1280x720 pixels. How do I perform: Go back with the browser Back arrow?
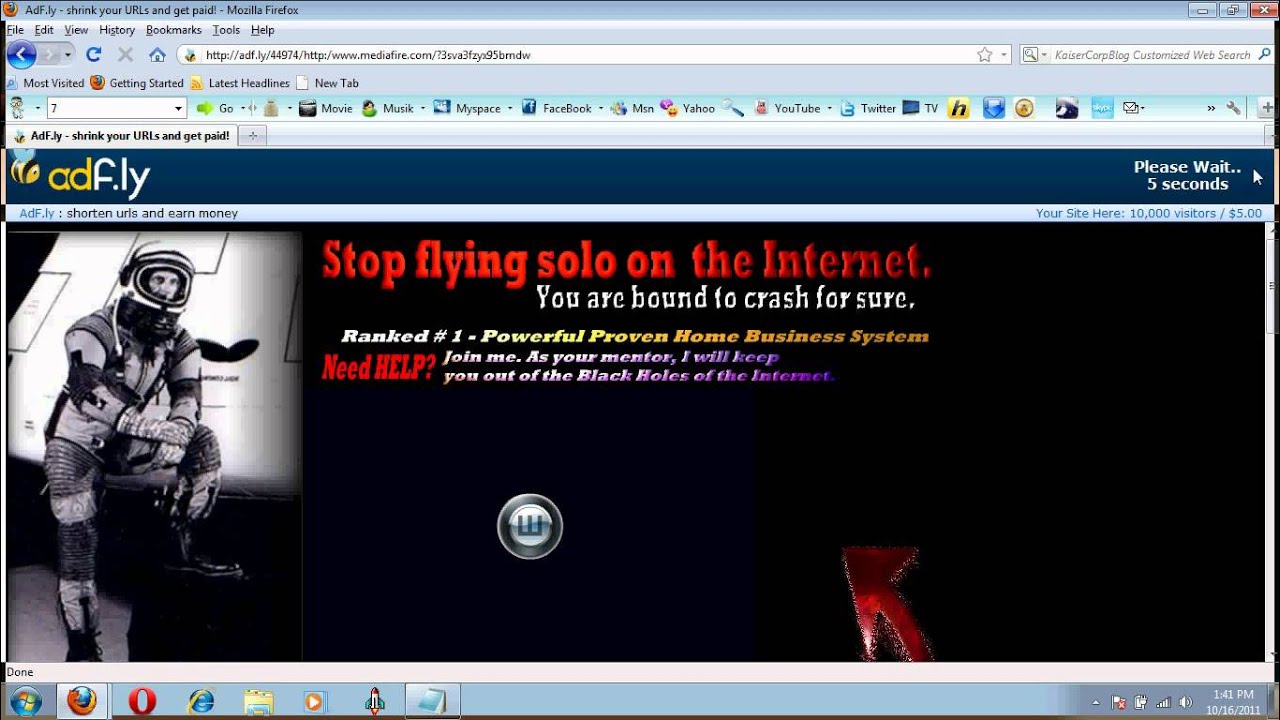22,55
